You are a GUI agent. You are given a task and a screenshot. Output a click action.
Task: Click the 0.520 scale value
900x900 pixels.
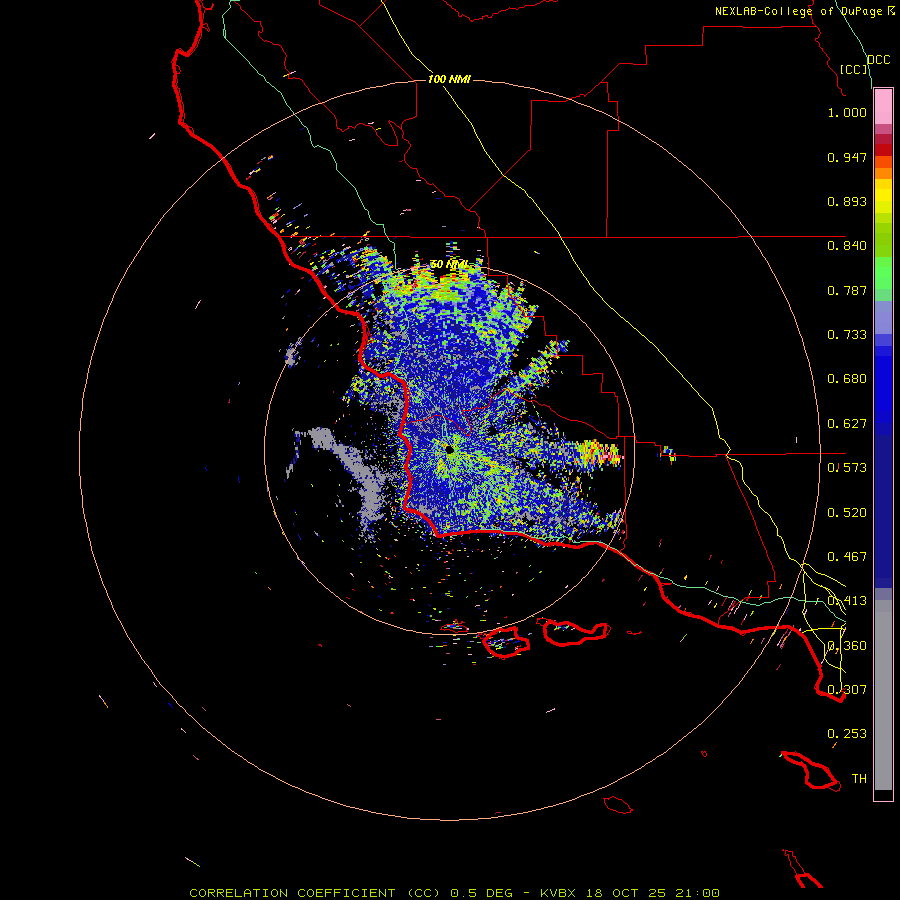[x=847, y=513]
